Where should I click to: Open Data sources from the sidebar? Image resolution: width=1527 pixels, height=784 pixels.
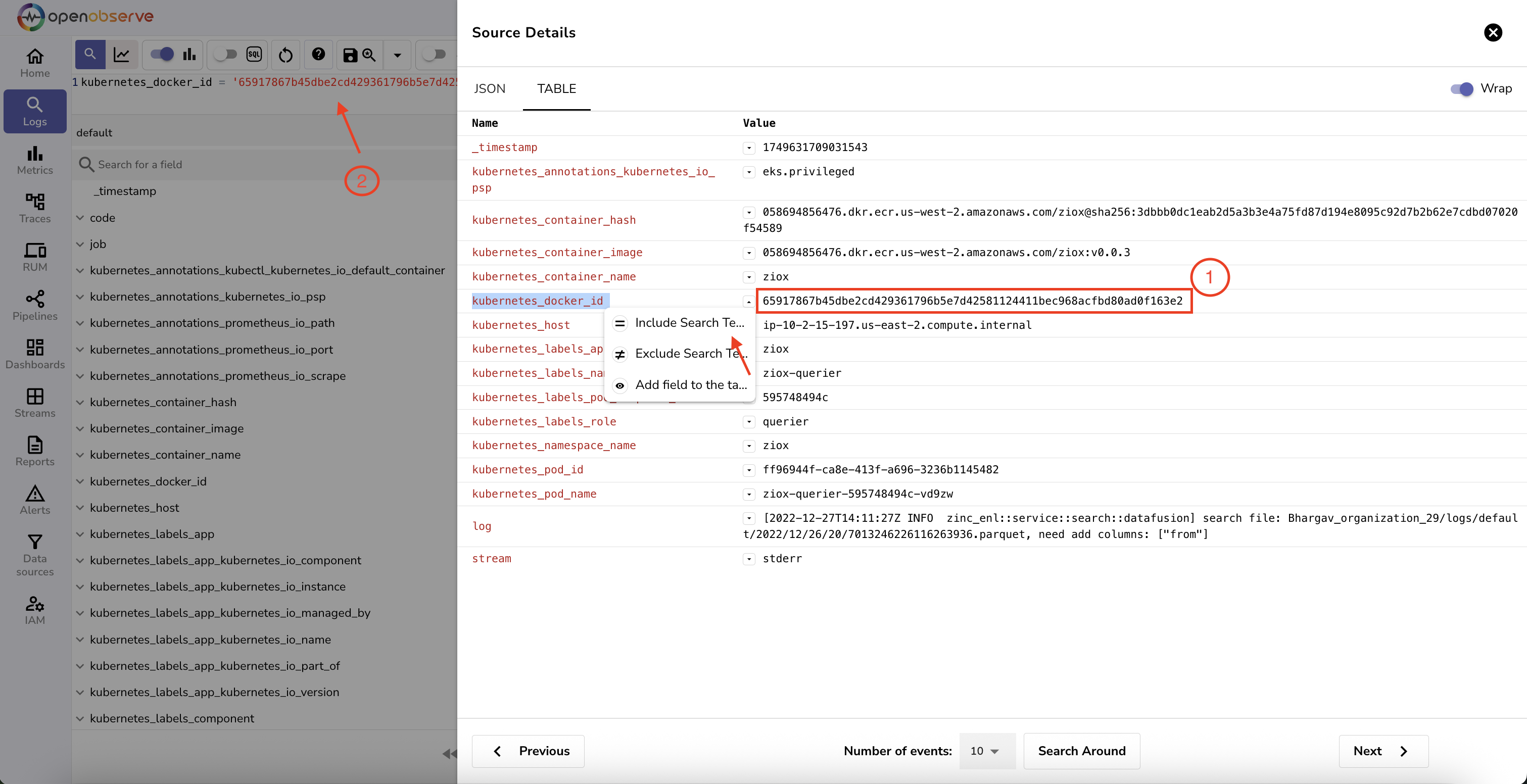(x=34, y=555)
